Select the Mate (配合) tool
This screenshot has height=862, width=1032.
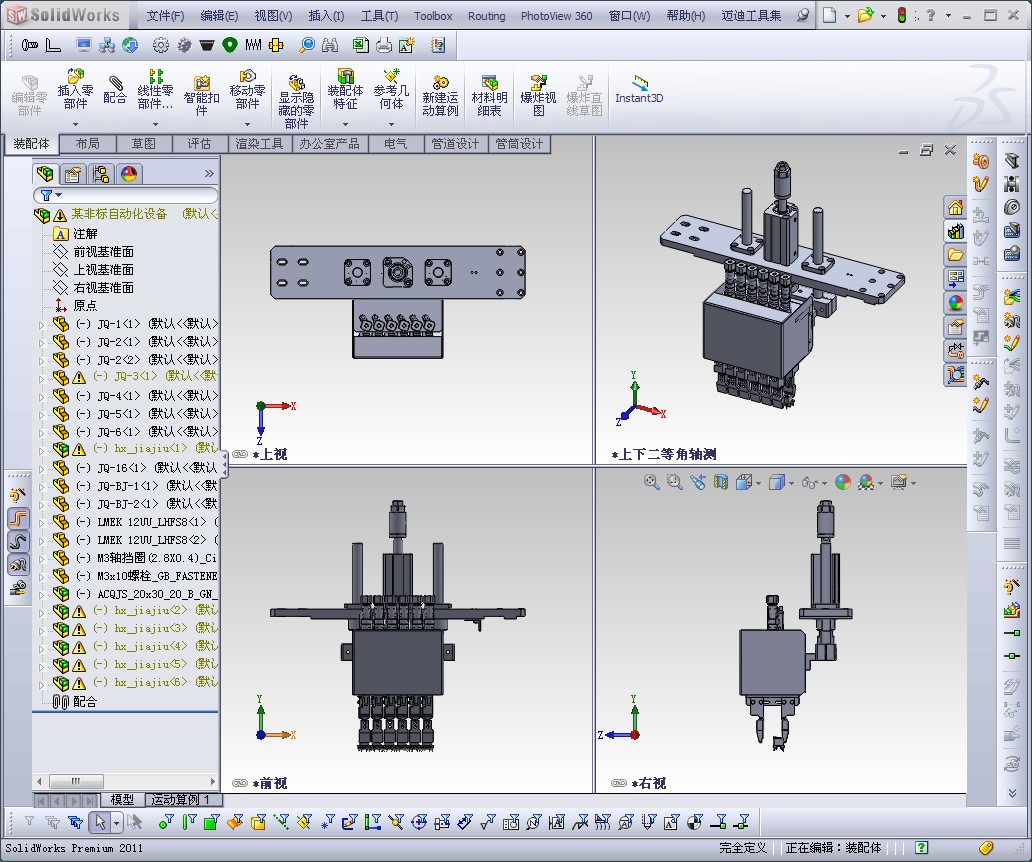[x=115, y=89]
